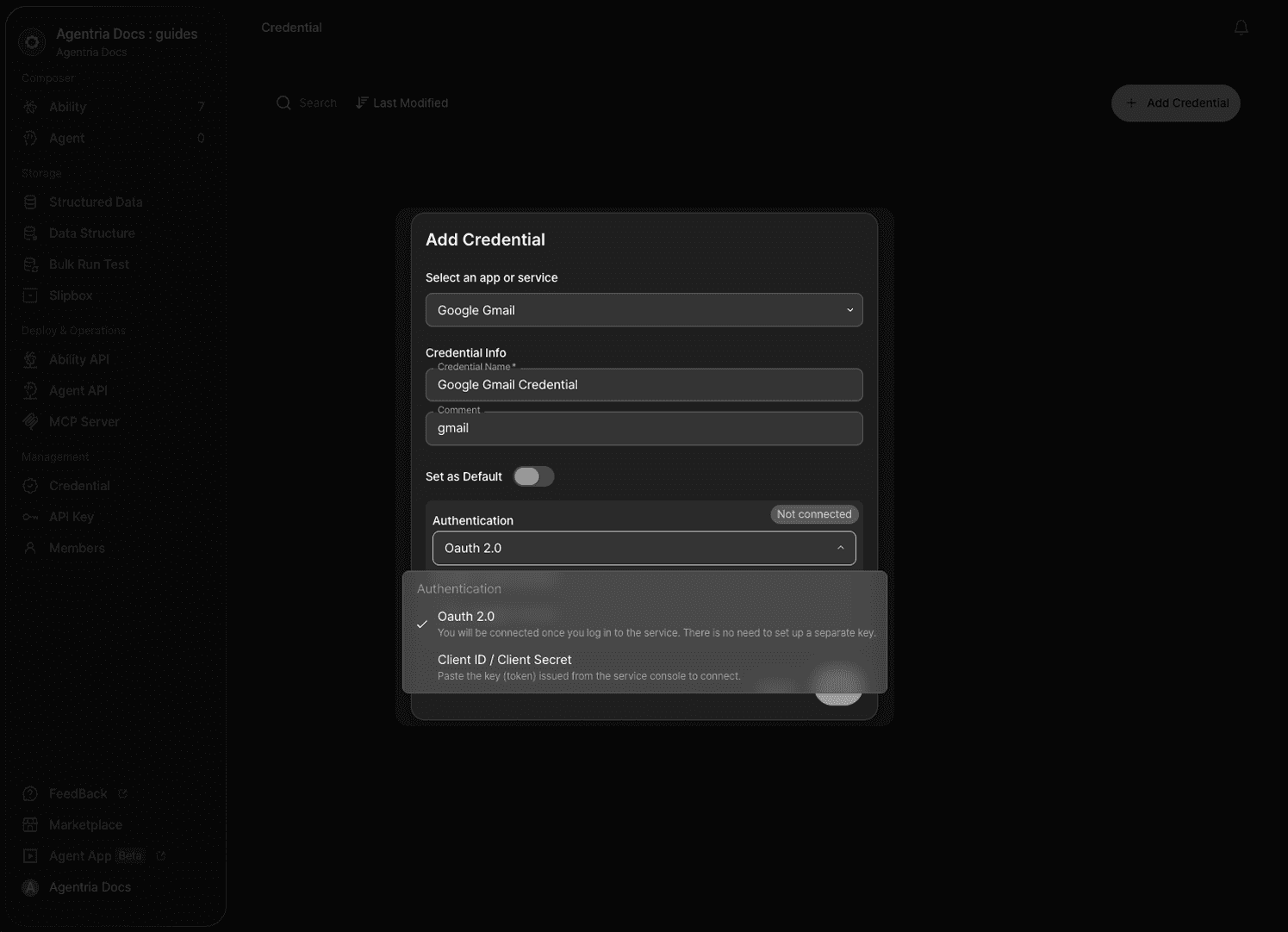Screen dimensions: 1288x932
Task: Open the Select an app or service dropdown
Action: coord(644,310)
